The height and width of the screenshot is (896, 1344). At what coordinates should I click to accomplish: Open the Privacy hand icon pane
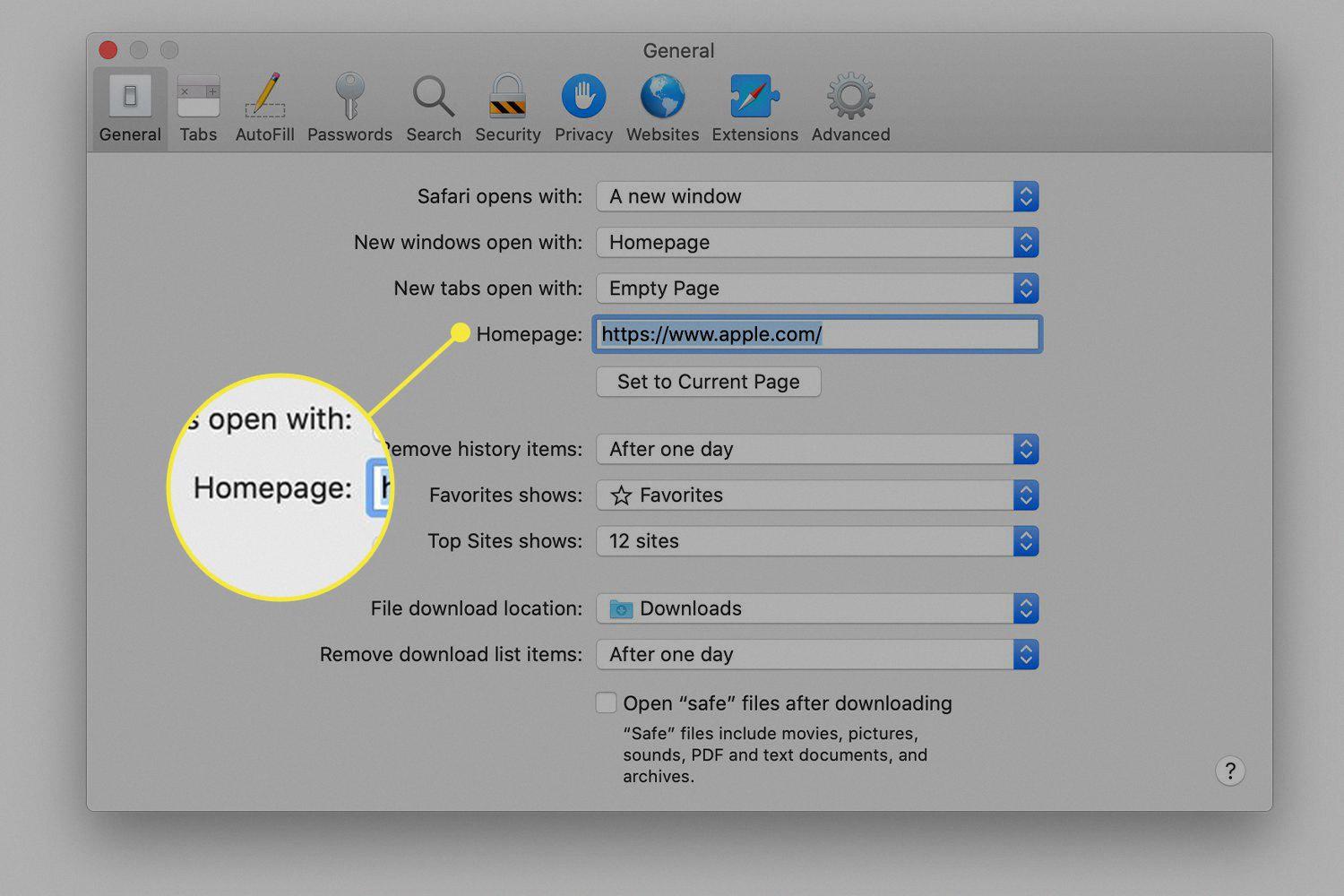point(583,108)
